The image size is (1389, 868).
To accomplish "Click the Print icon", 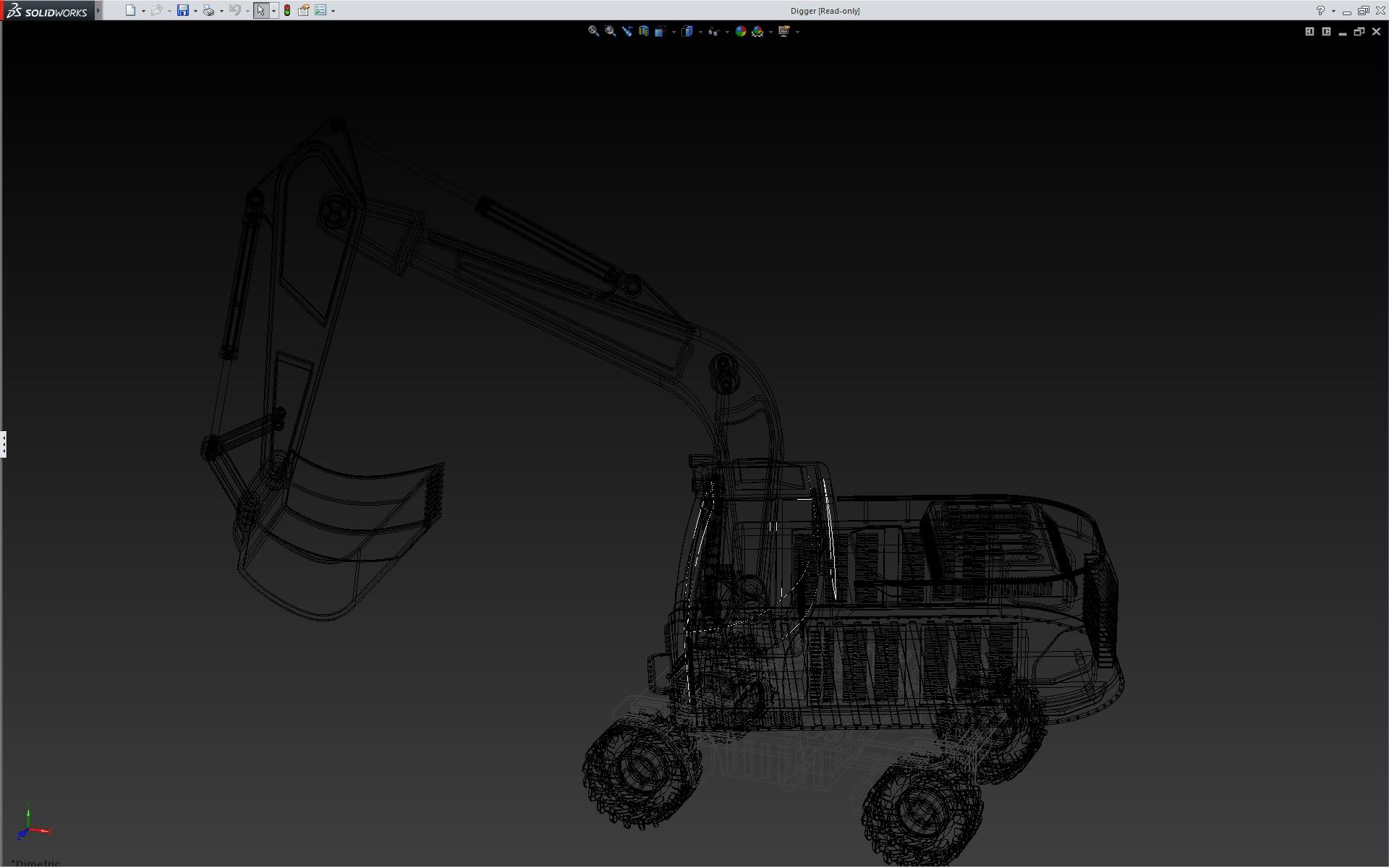I will [x=208, y=10].
